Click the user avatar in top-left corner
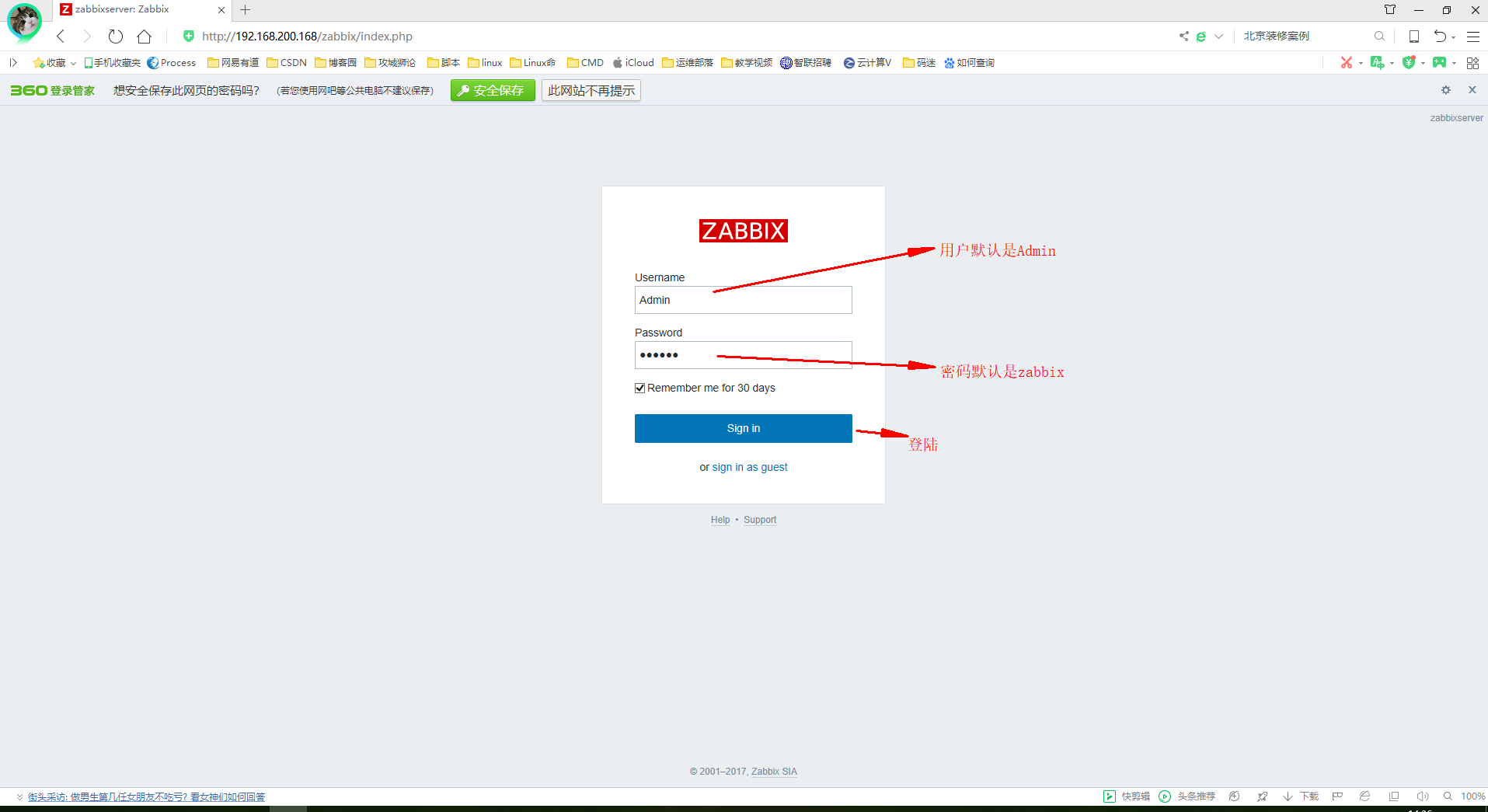The image size is (1488, 812). coord(24,21)
